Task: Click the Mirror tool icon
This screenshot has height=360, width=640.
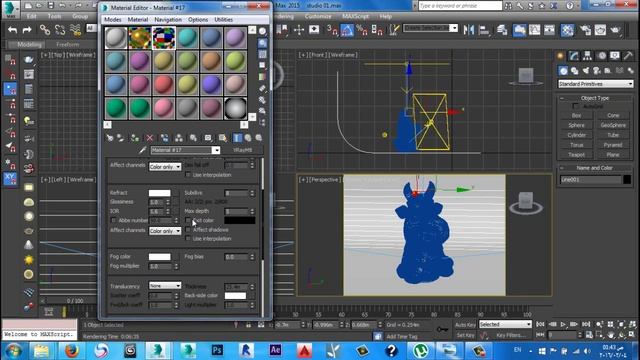Action: coord(469,30)
